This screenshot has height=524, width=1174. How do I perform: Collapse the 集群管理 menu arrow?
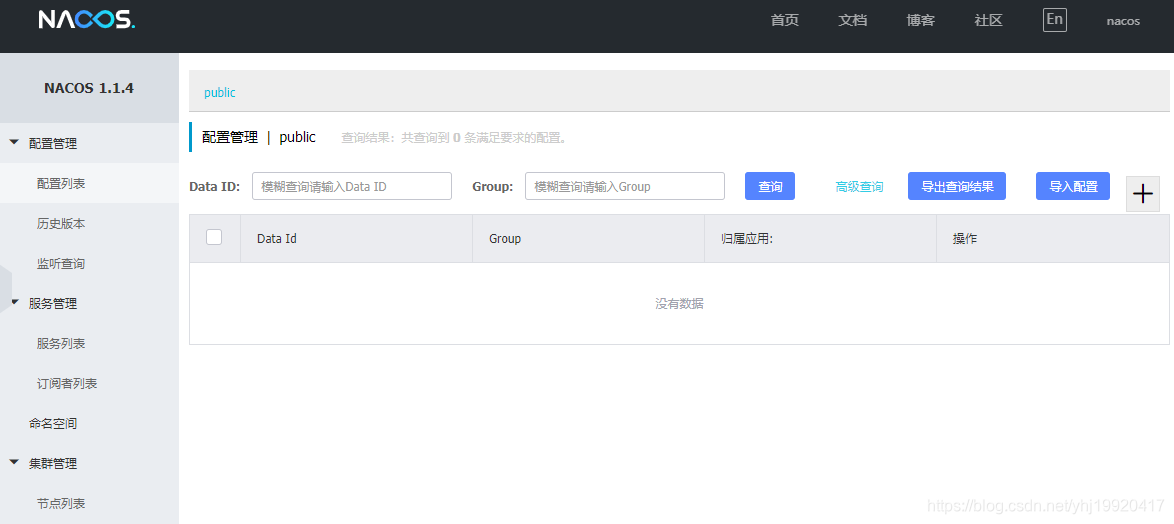(x=13, y=463)
